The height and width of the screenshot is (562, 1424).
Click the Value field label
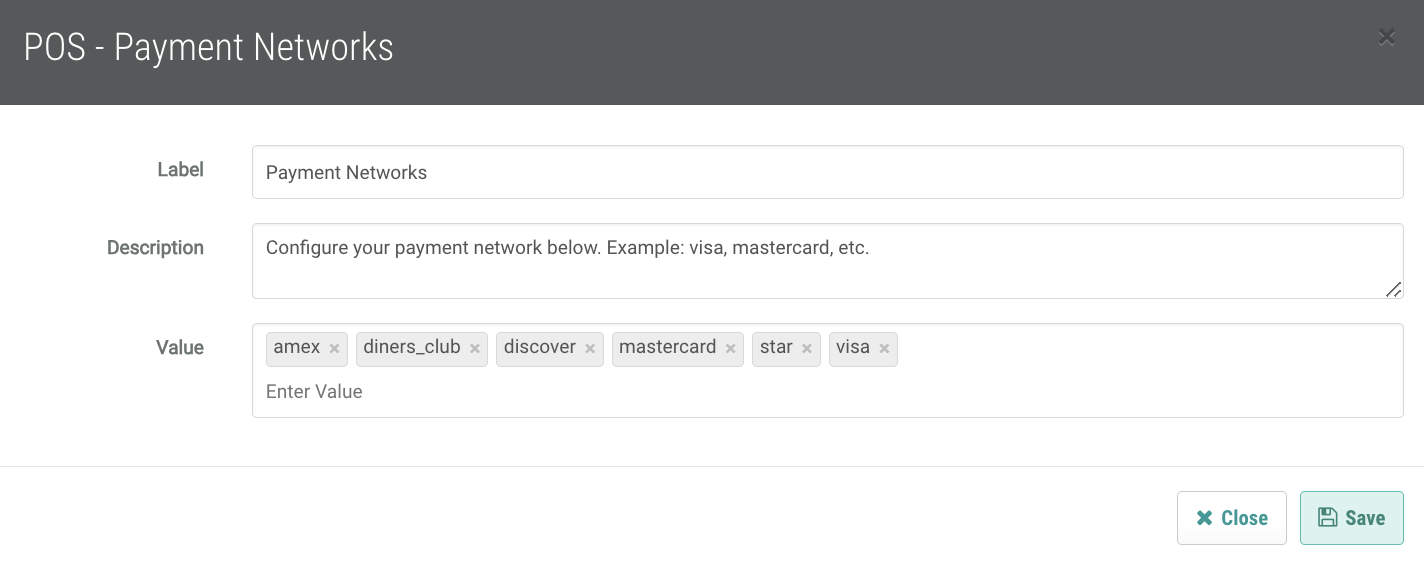coord(180,348)
